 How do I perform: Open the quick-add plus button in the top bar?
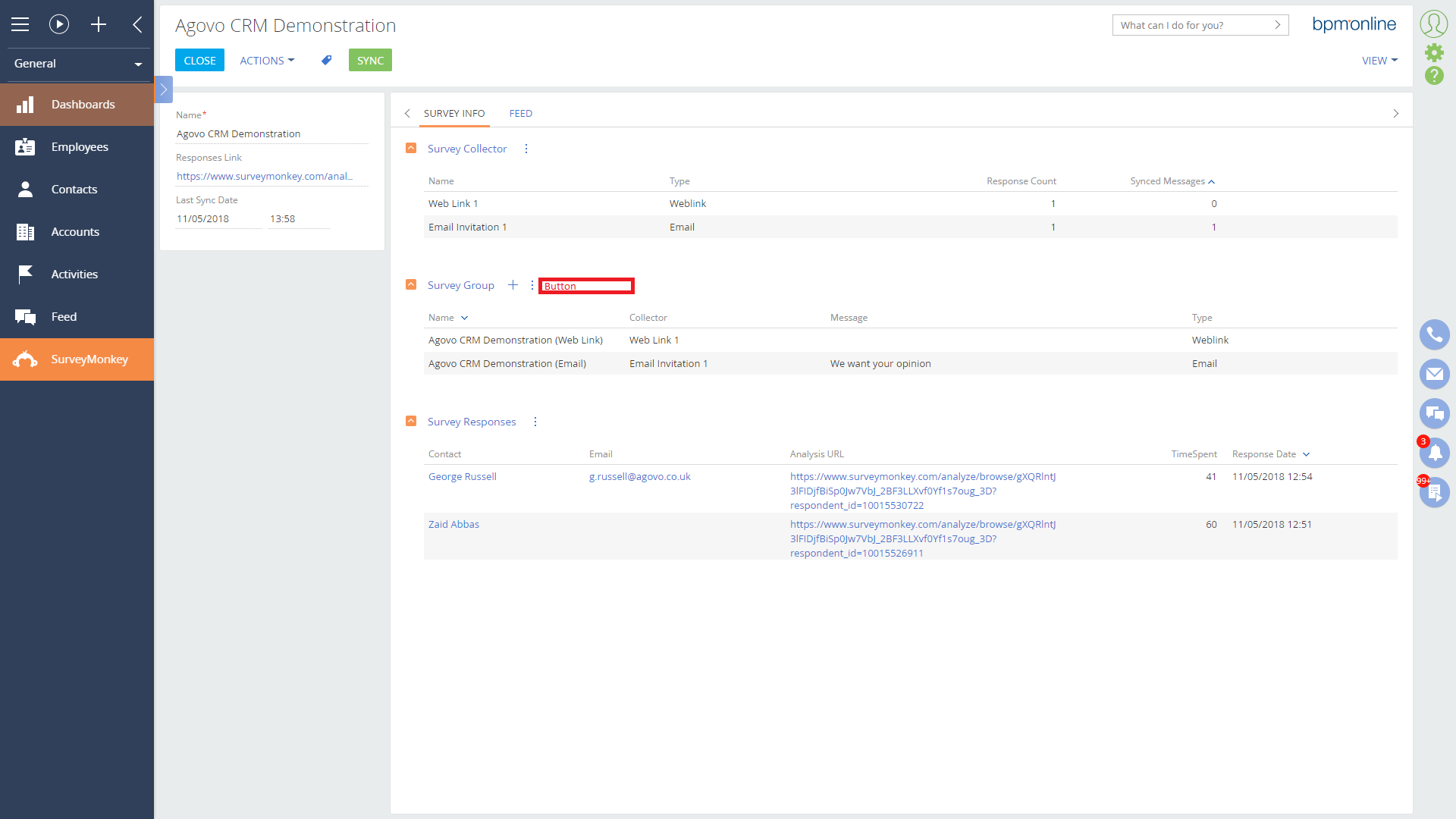click(x=99, y=24)
